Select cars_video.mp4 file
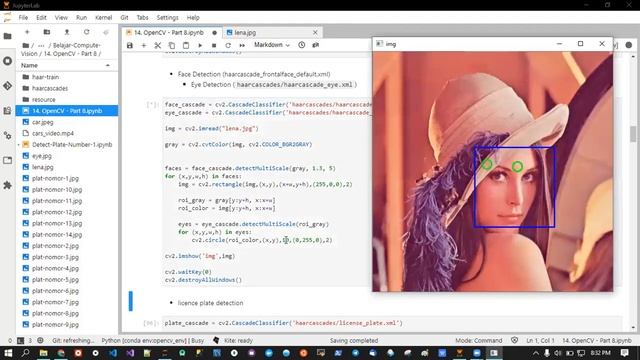640x360 pixels. point(67,133)
